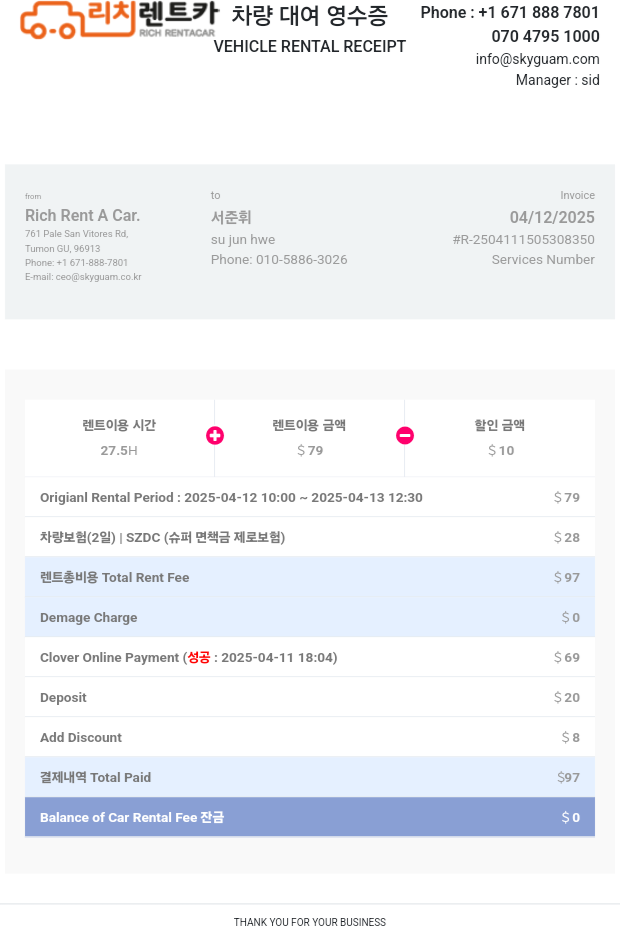Click the info@skyguam.com email address
Screen dimensions: 620x930
pos(537,59)
